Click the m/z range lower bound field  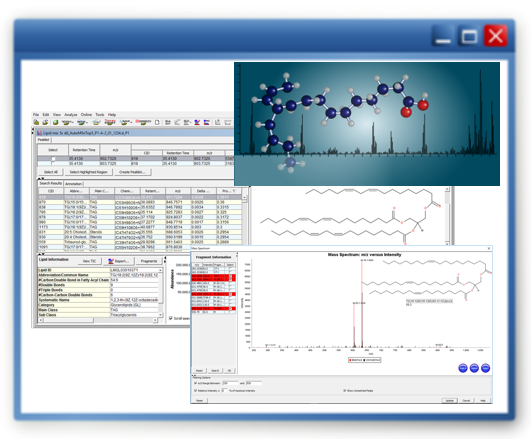pos(230,383)
